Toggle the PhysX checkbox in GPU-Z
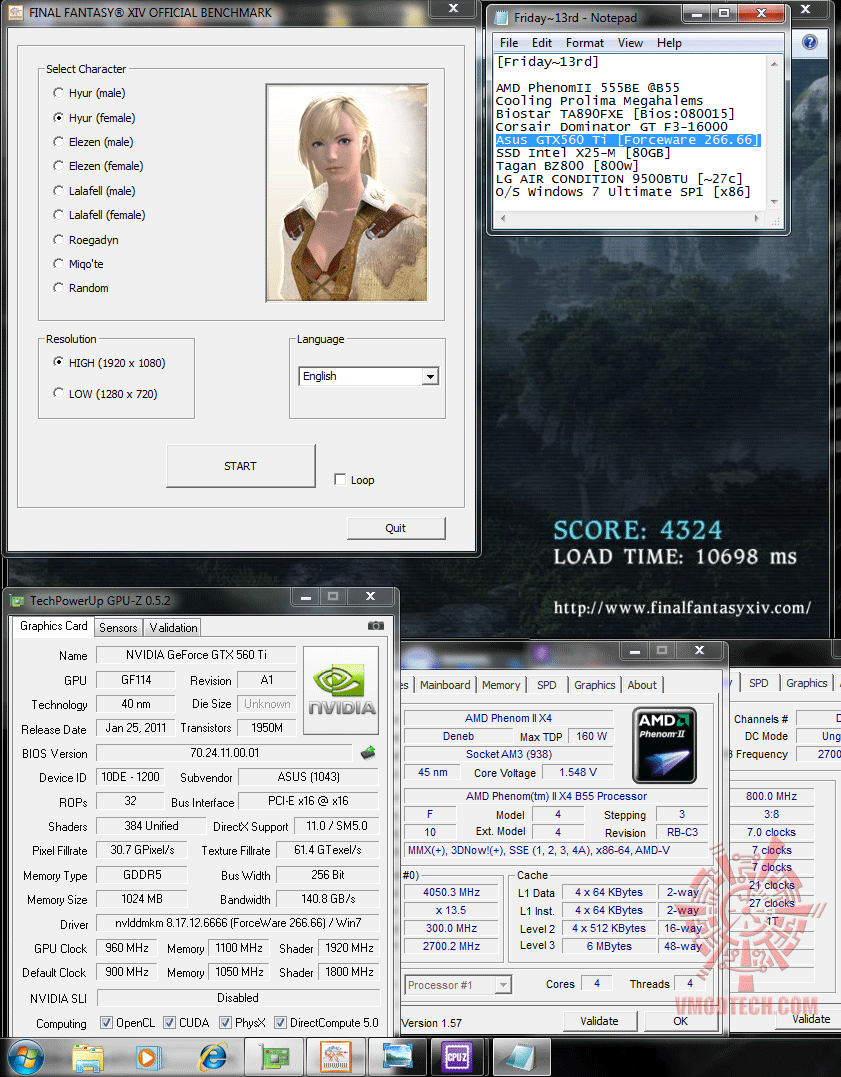This screenshot has width=841, height=1077. coord(225,1022)
